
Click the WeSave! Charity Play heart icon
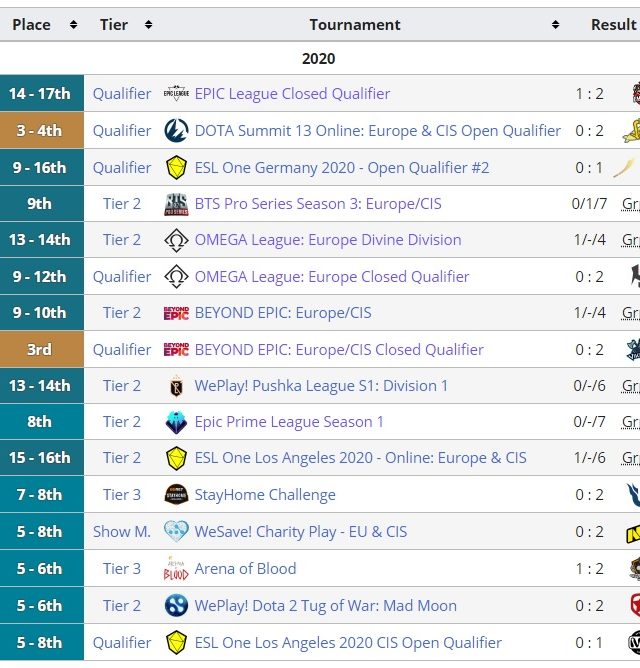pyautogui.click(x=176, y=532)
